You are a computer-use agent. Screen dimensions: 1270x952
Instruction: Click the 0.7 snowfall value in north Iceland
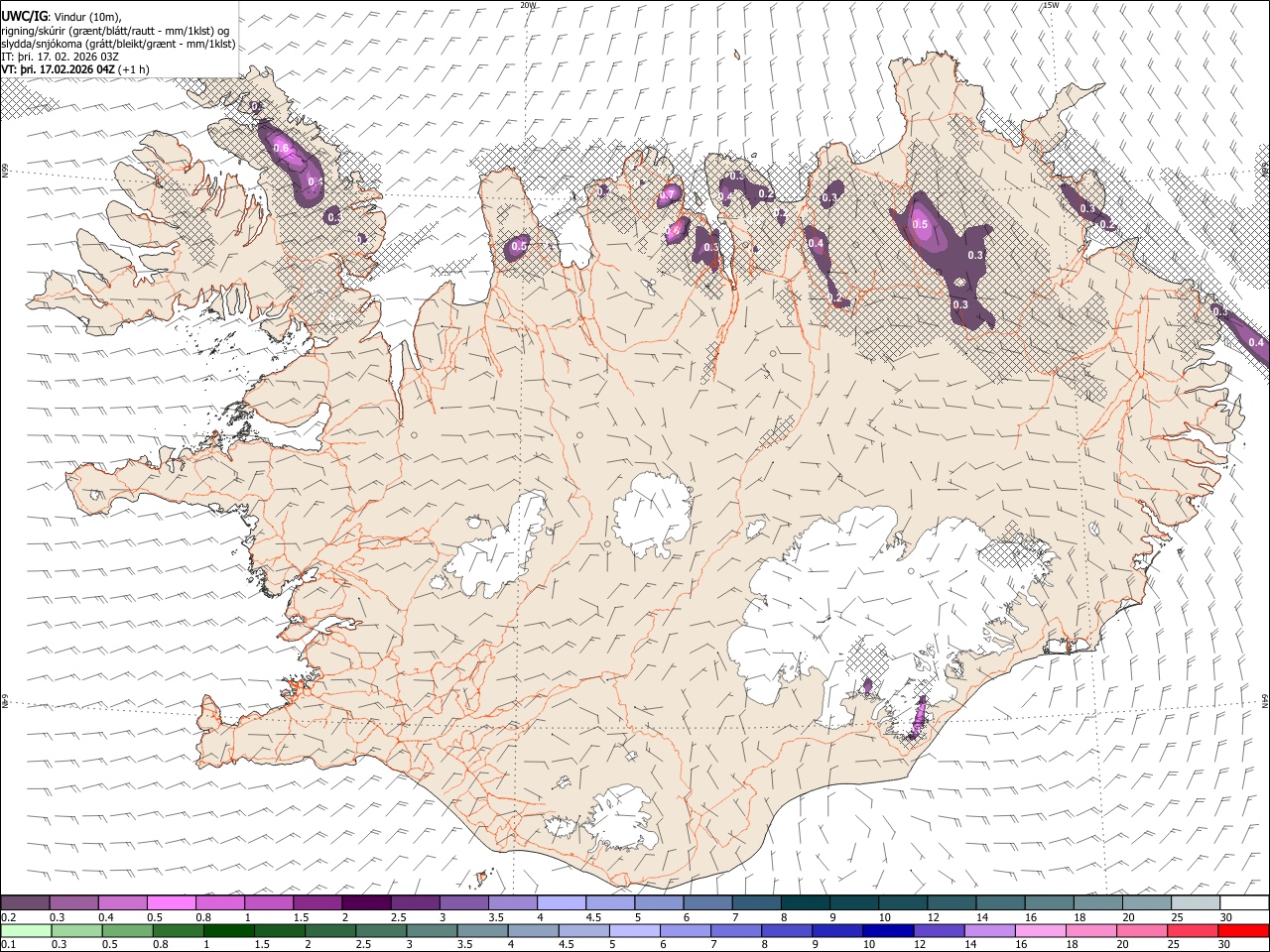point(668,194)
